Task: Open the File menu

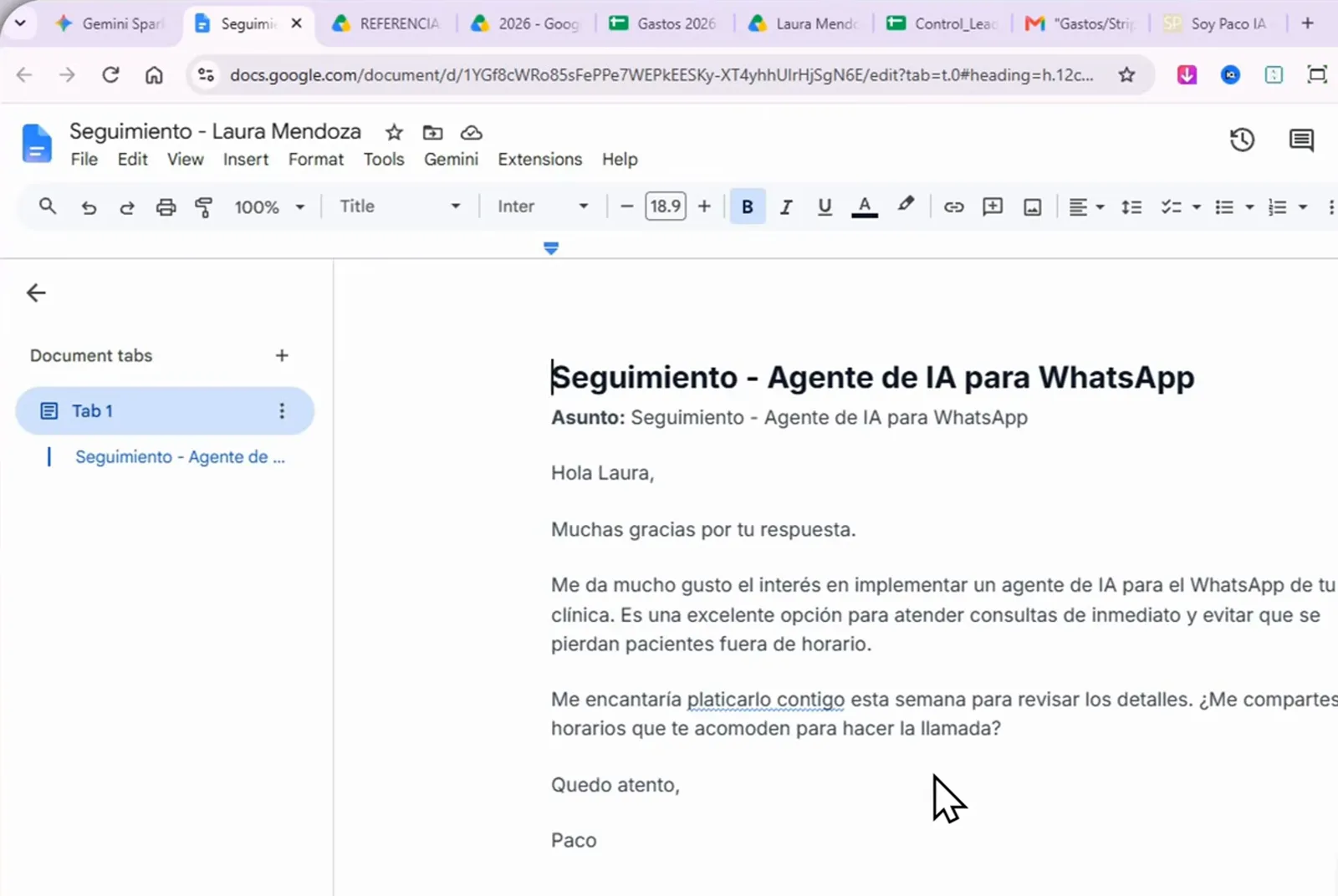Action: 84,159
